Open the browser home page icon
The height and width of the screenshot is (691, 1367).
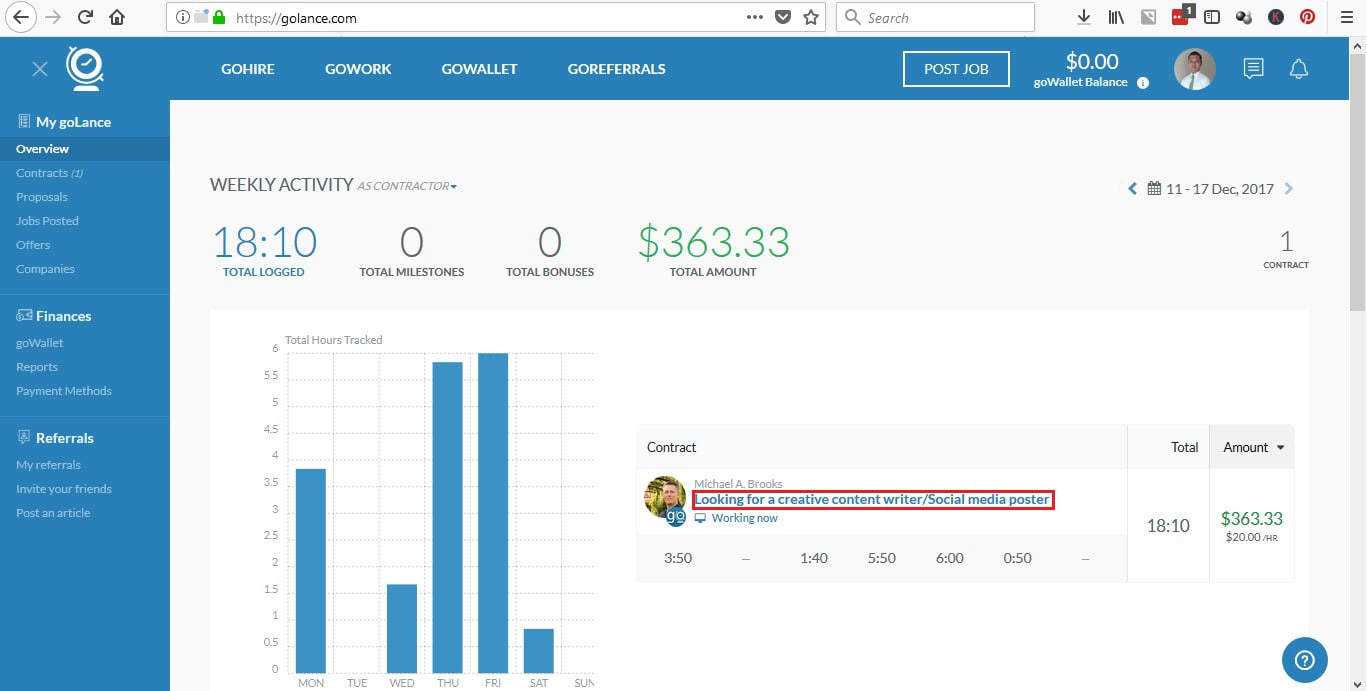tap(117, 17)
